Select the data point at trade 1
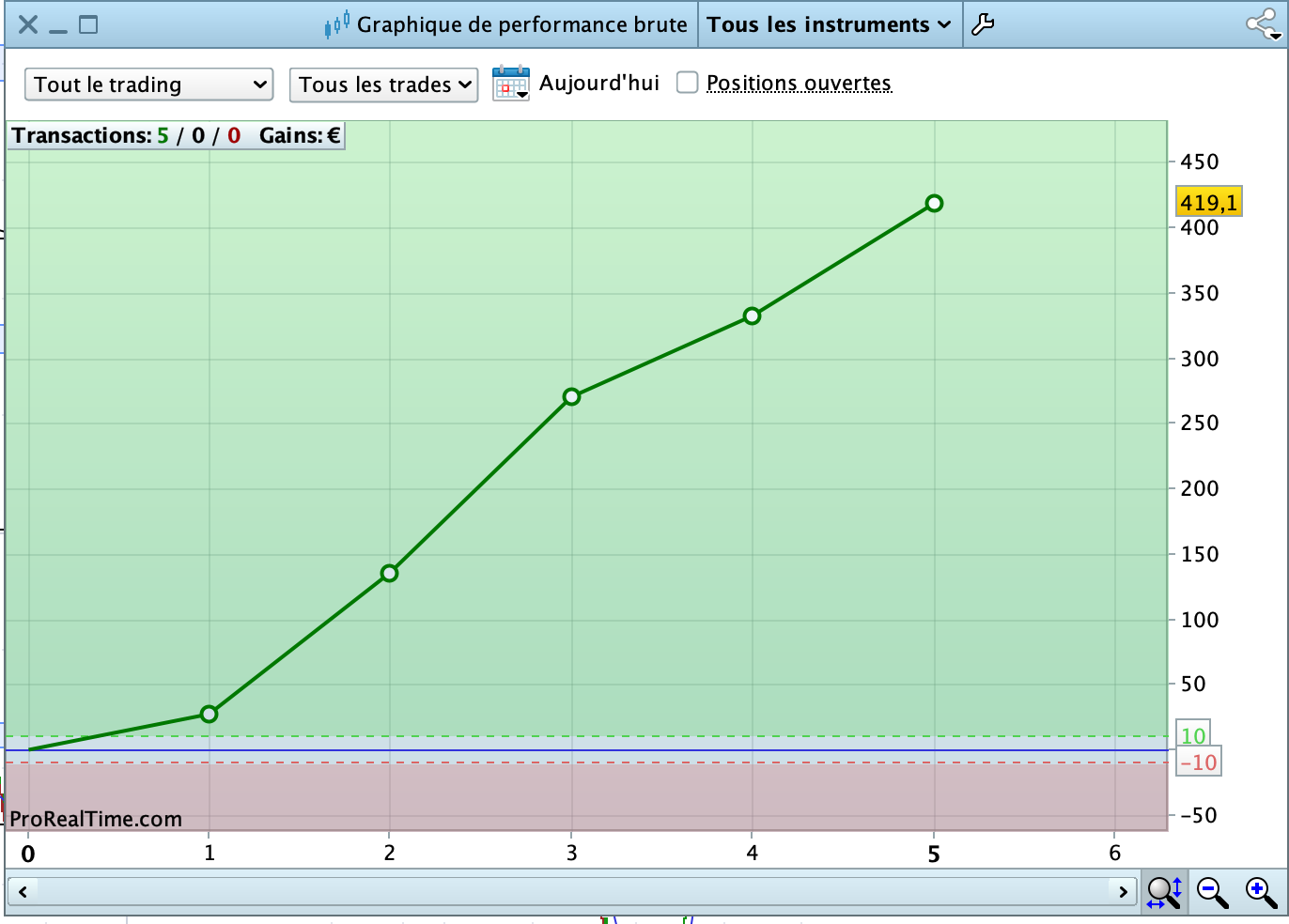 [x=209, y=715]
